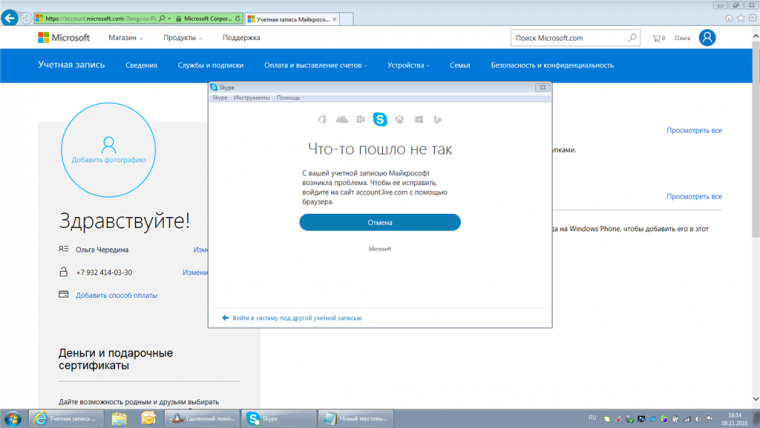Viewport: 760px width, 428px height.
Task: Click the network signal tray icon
Action: pos(687,419)
